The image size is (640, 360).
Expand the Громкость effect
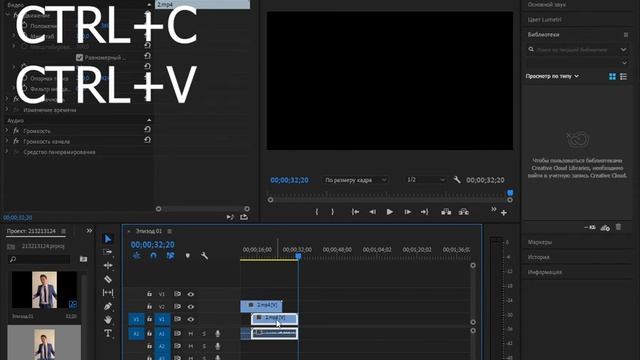7,131
